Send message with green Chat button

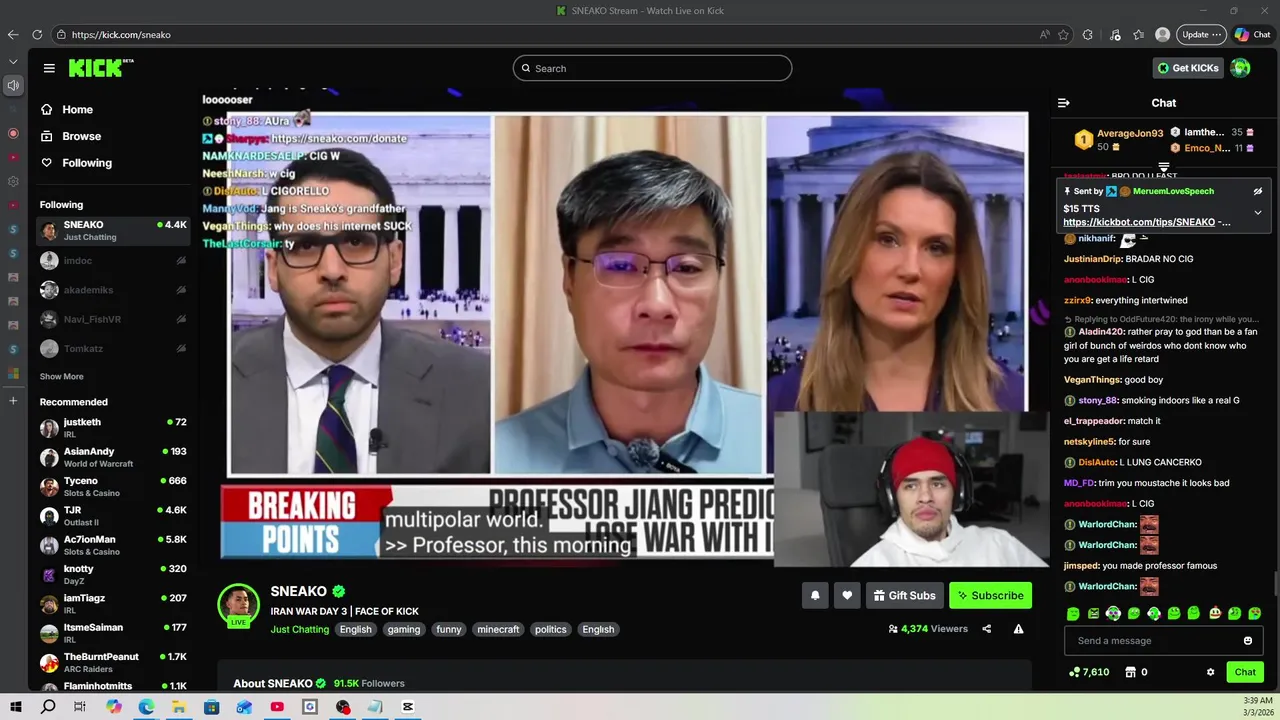(x=1245, y=672)
